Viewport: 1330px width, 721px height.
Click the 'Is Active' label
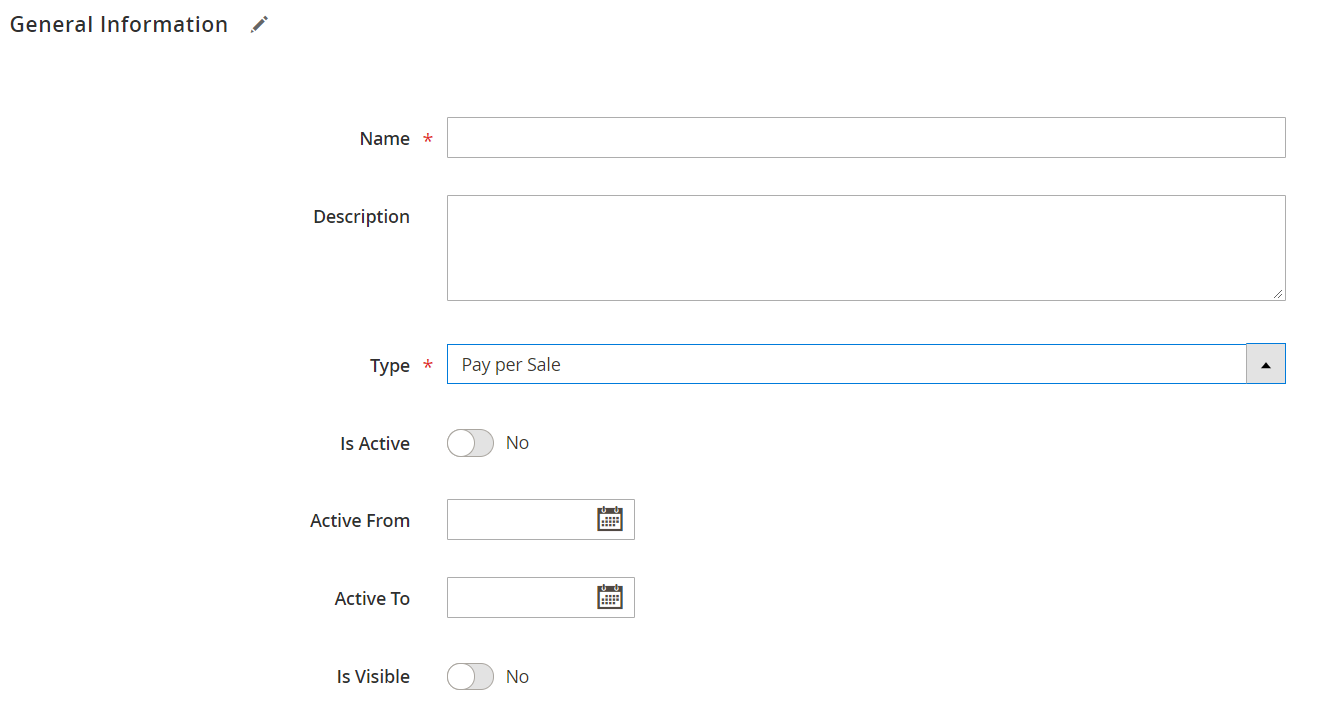[x=375, y=444]
